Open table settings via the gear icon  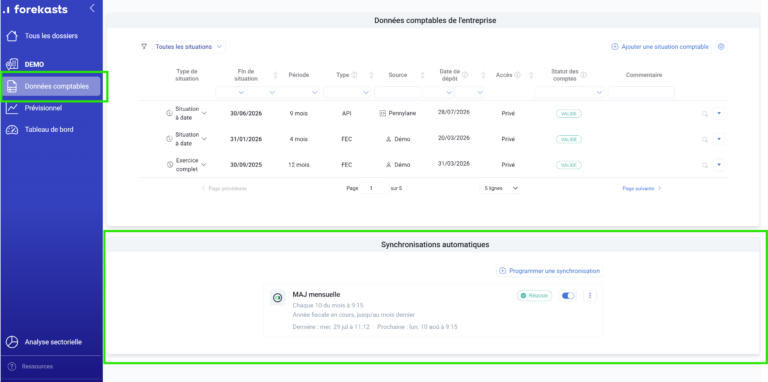721,47
